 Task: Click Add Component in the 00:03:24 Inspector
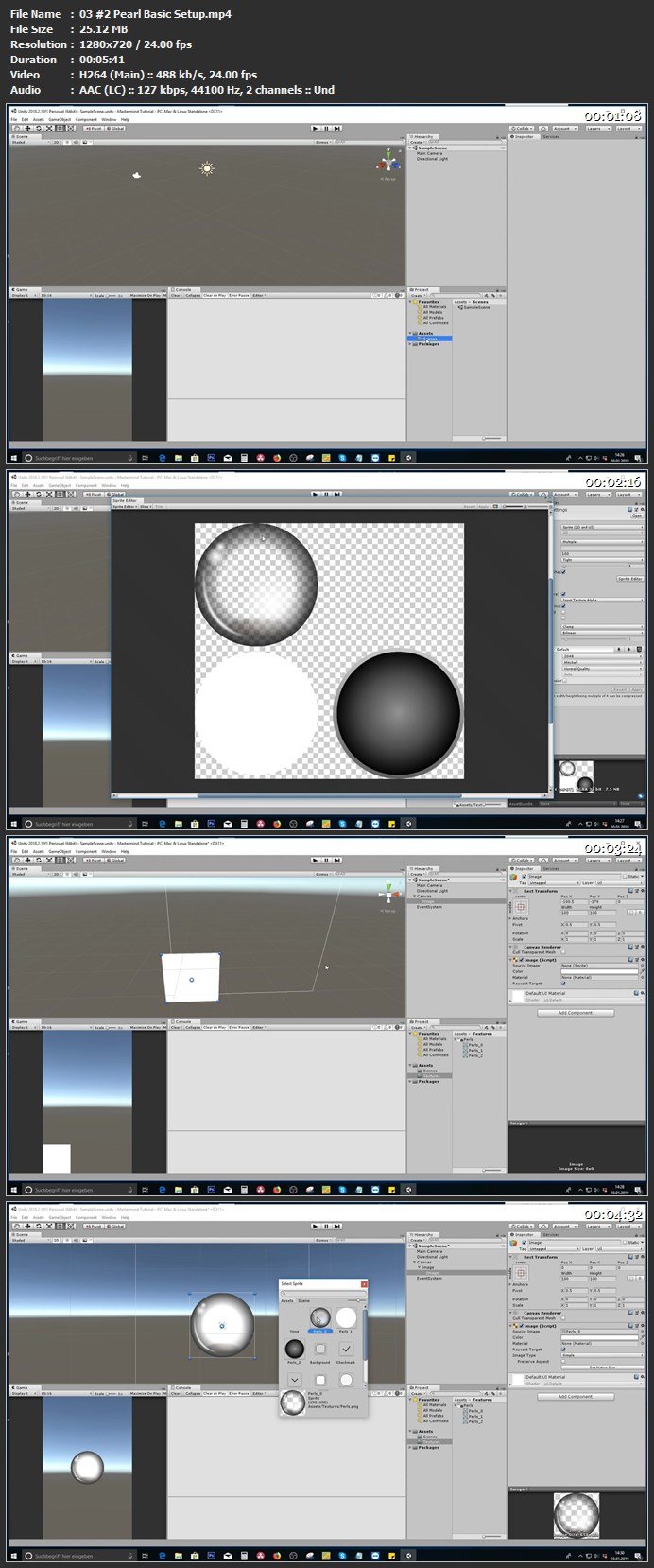[x=576, y=1013]
